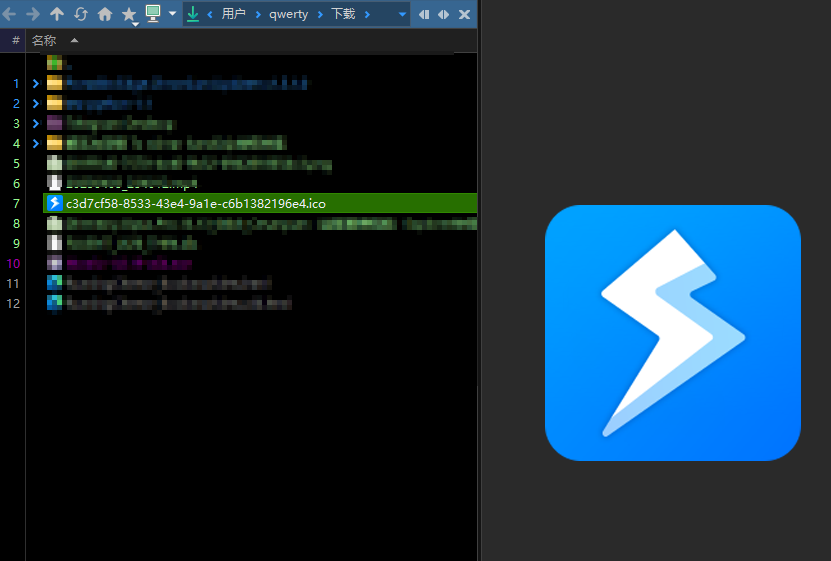Refresh the current folder listing
Screen dimensions: 831x561
[81, 14]
